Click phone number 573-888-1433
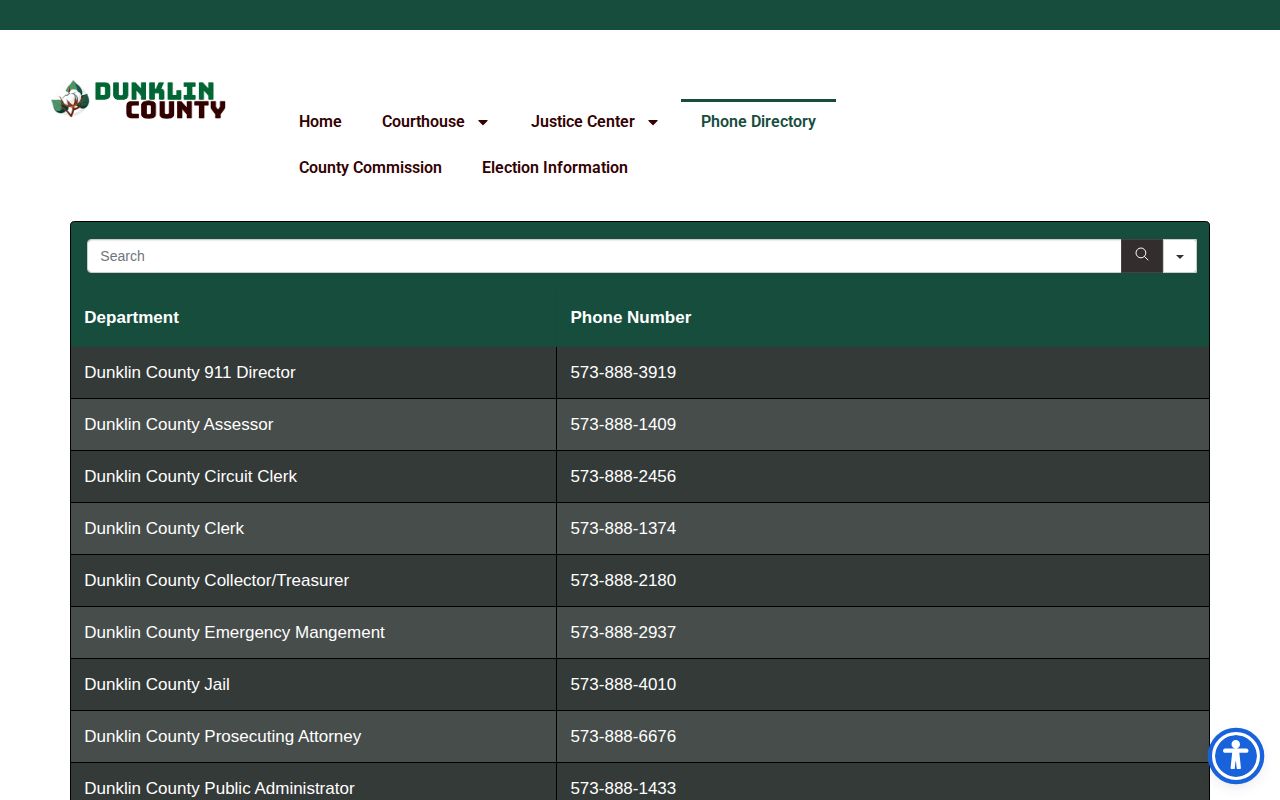Viewport: 1280px width, 800px height. click(623, 788)
